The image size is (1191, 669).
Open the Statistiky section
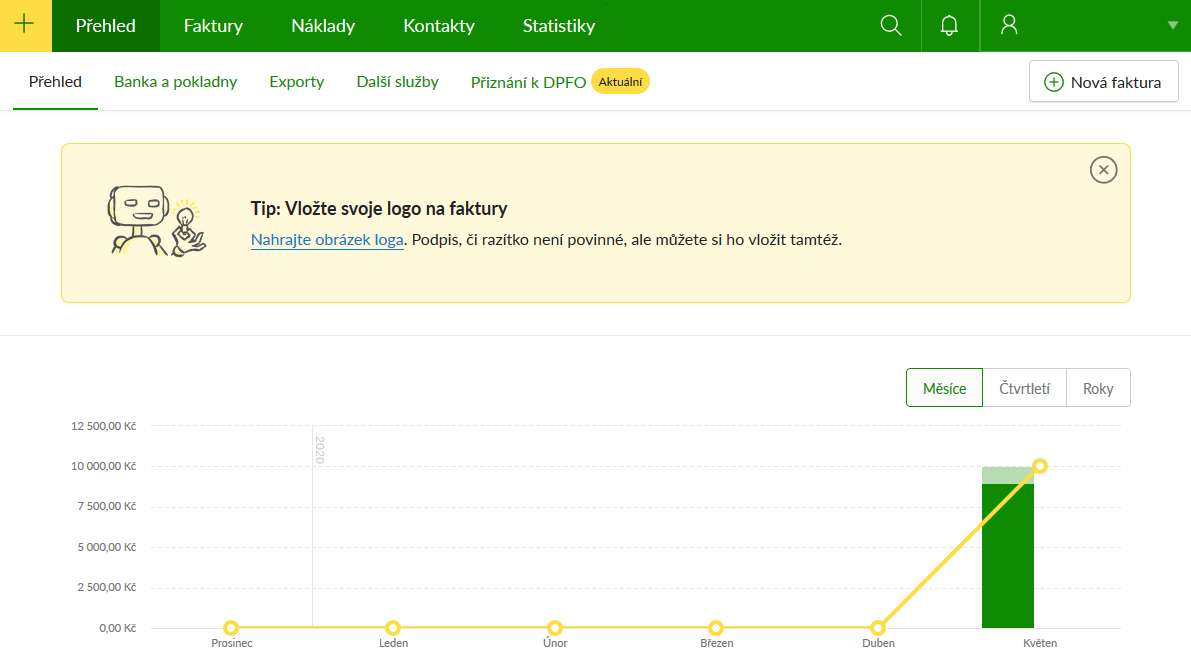[x=559, y=26]
